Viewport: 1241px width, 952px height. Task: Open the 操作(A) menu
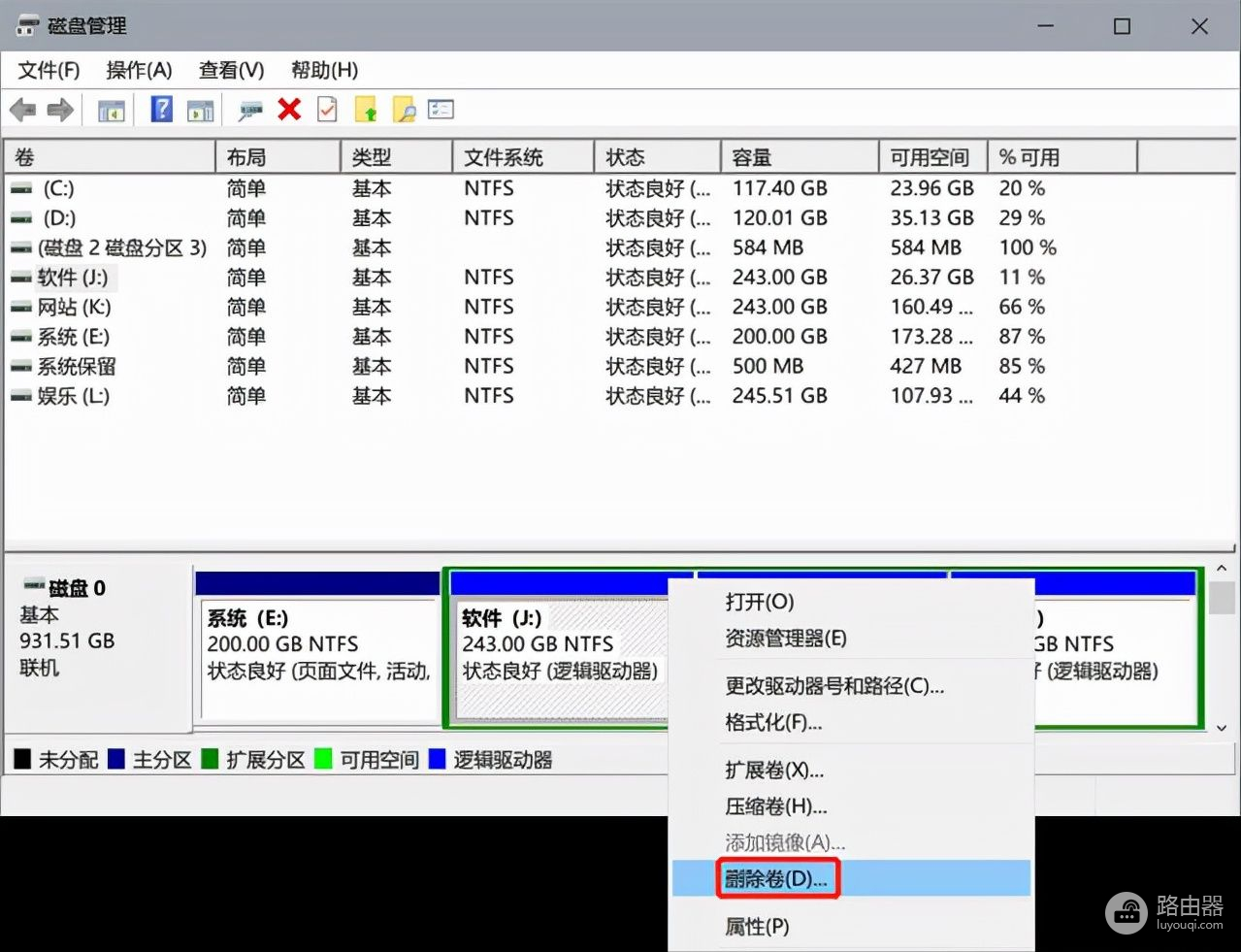[139, 70]
